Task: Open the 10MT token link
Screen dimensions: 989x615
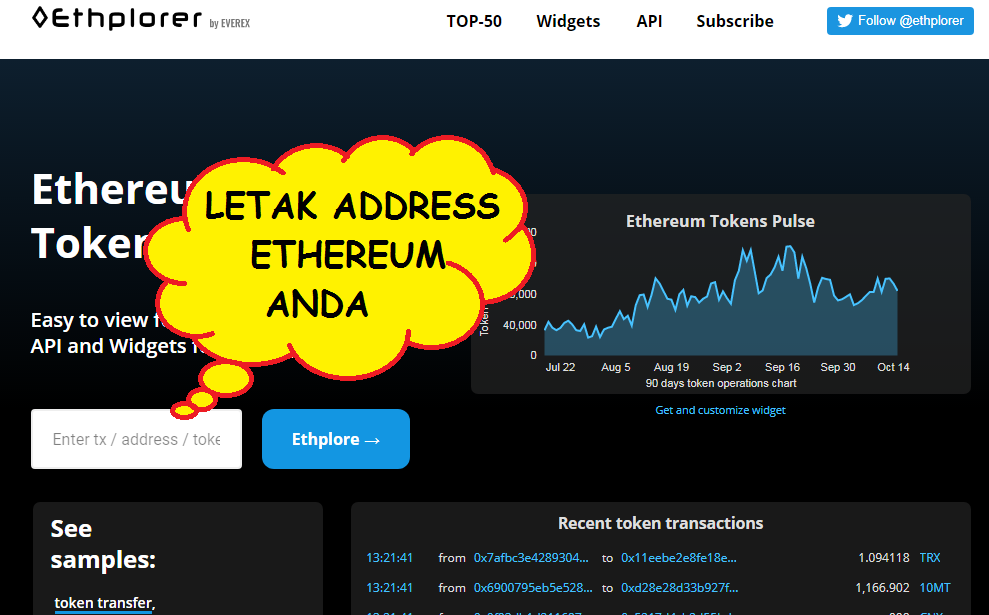Action: coord(935,588)
